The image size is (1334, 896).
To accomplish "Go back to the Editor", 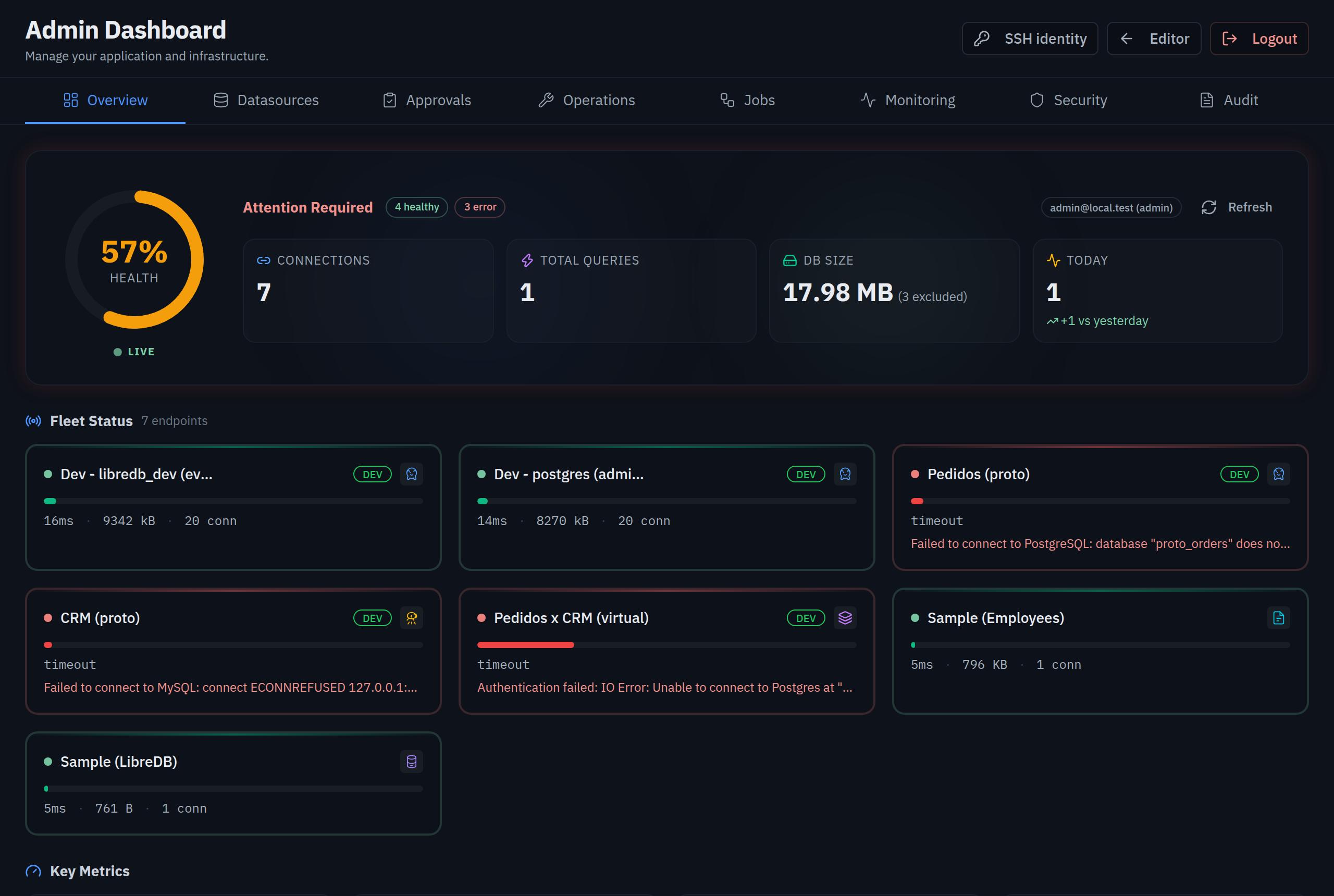I will [1153, 39].
